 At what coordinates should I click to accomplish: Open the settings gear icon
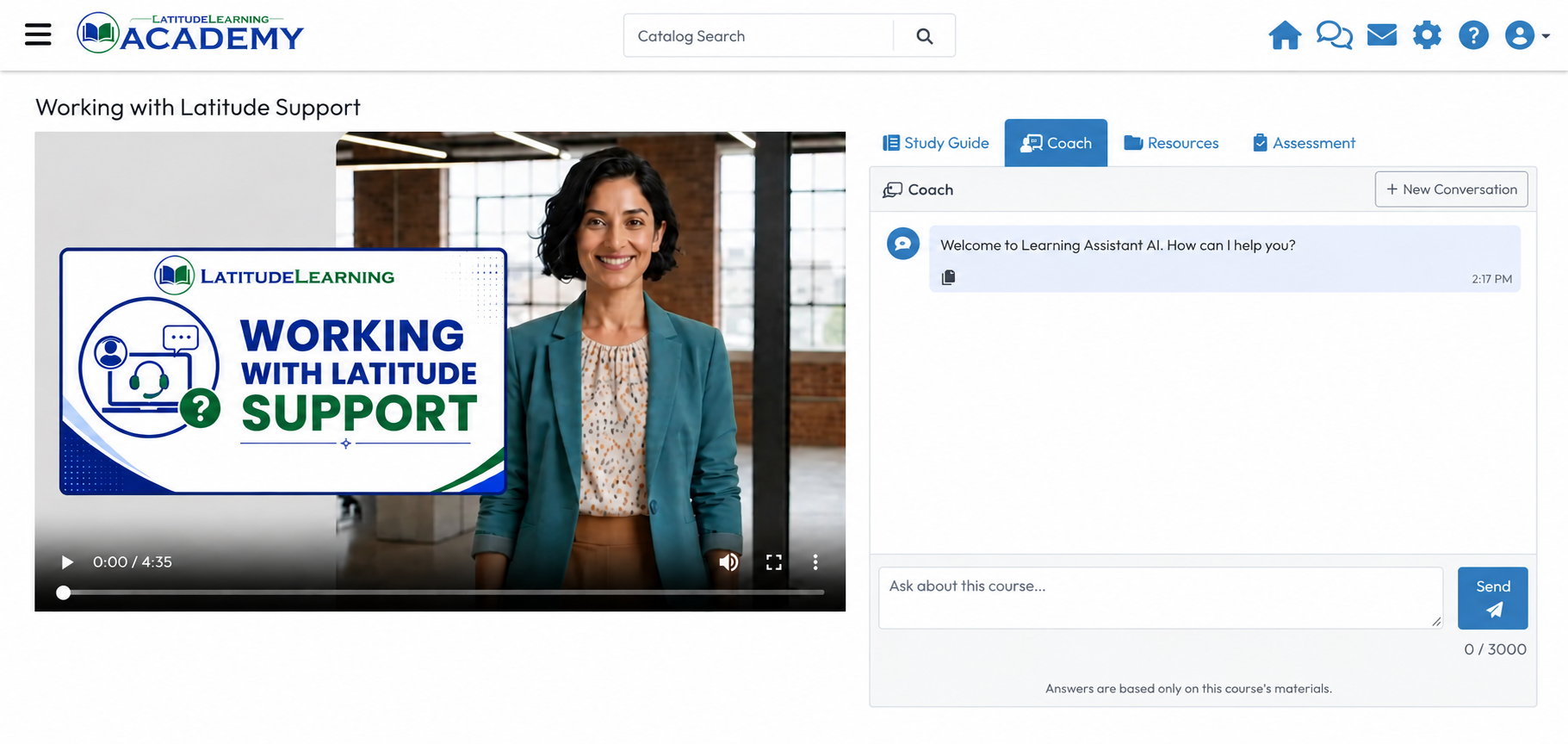1427,35
